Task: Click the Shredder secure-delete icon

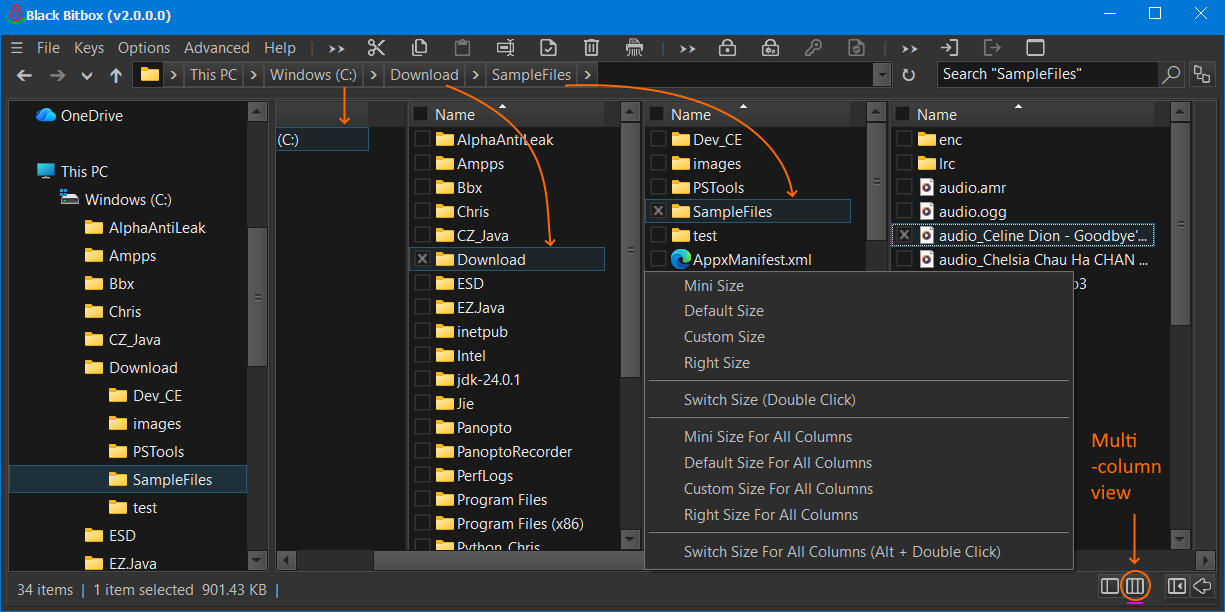Action: click(x=634, y=47)
